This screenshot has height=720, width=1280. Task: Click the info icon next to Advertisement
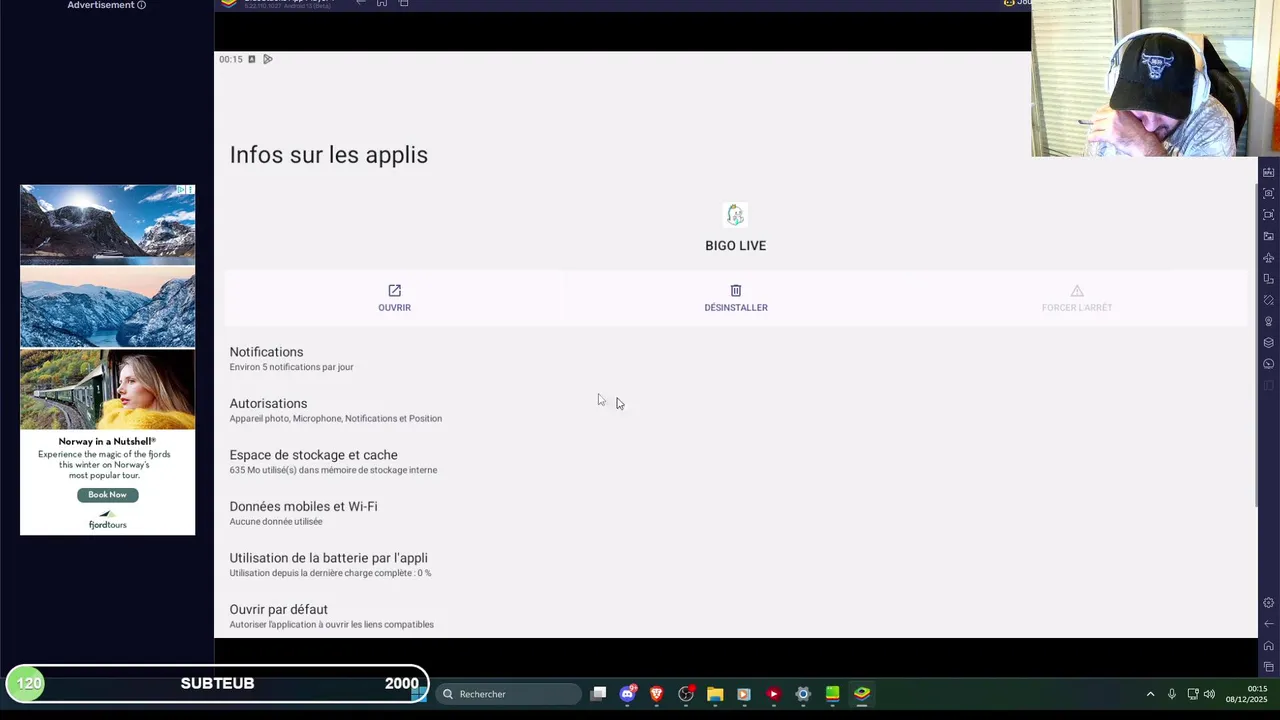(141, 5)
